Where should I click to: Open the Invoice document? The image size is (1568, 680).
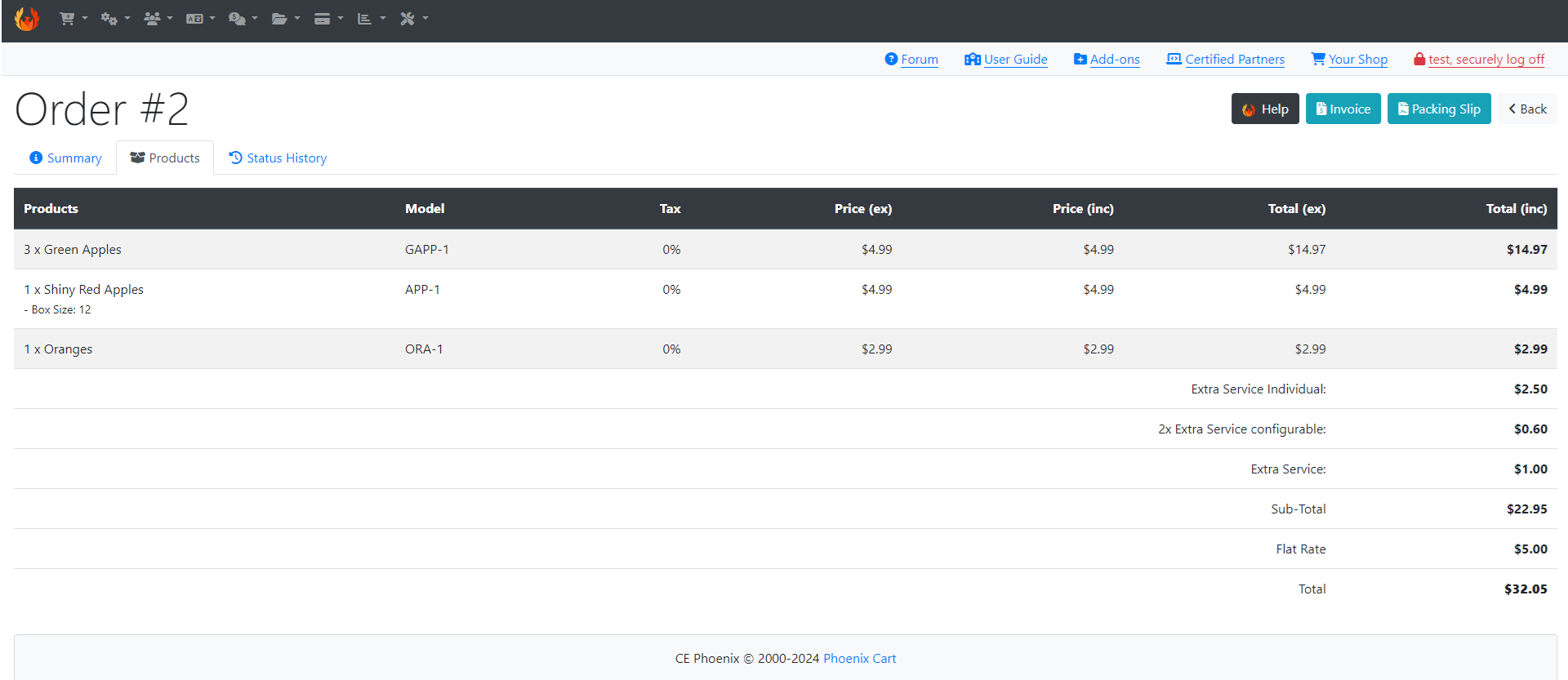(1343, 109)
